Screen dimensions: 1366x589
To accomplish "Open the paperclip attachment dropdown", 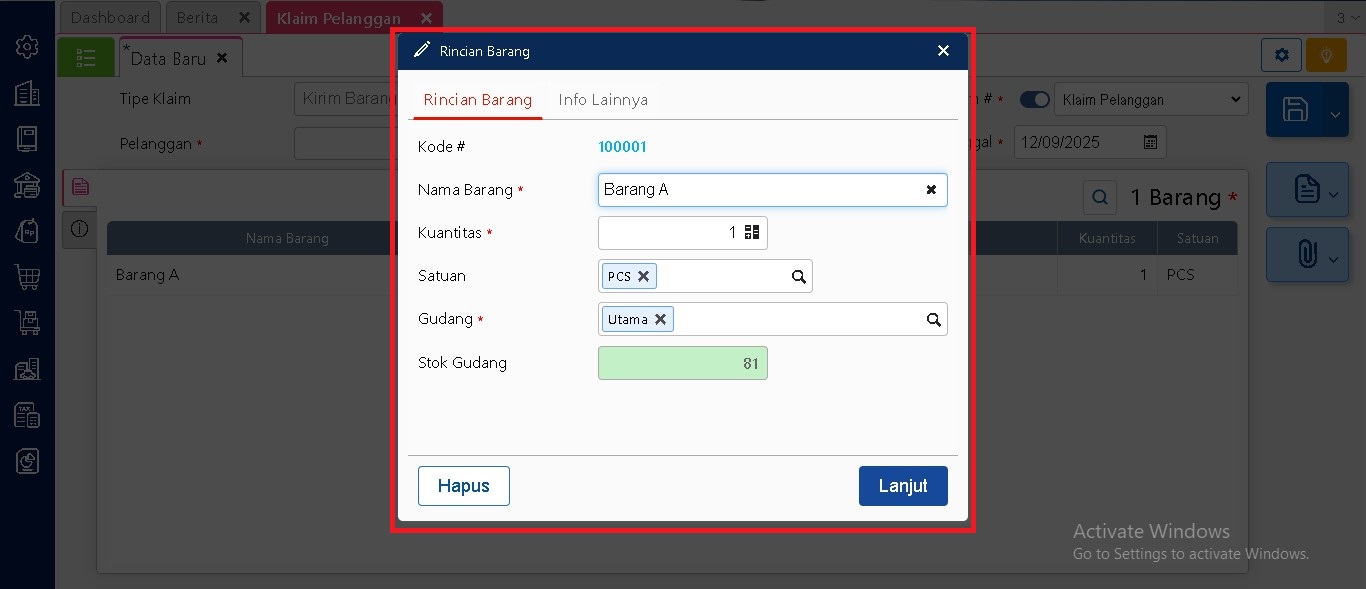I will [1307, 255].
